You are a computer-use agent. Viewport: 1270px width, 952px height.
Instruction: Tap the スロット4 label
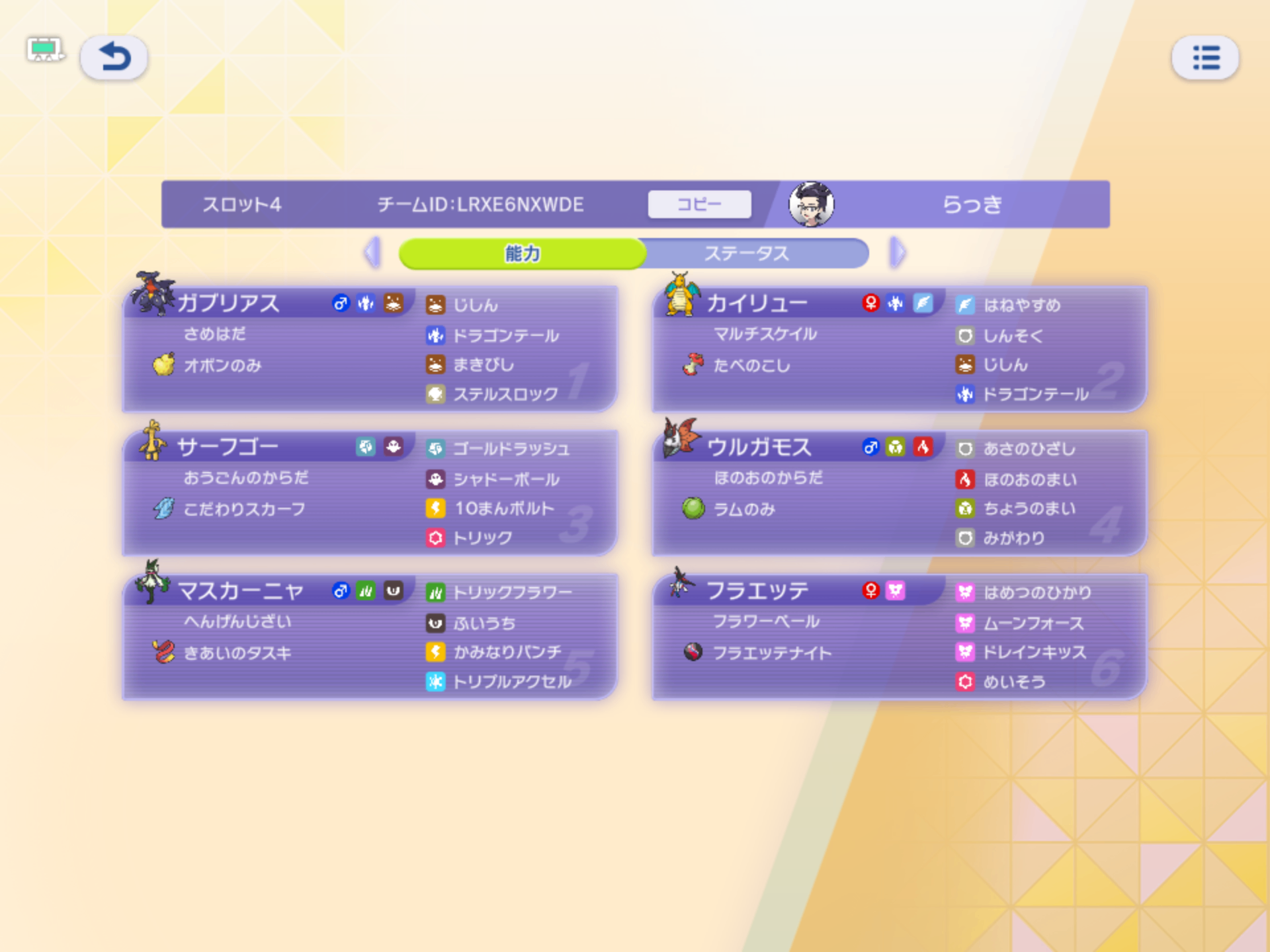click(241, 204)
